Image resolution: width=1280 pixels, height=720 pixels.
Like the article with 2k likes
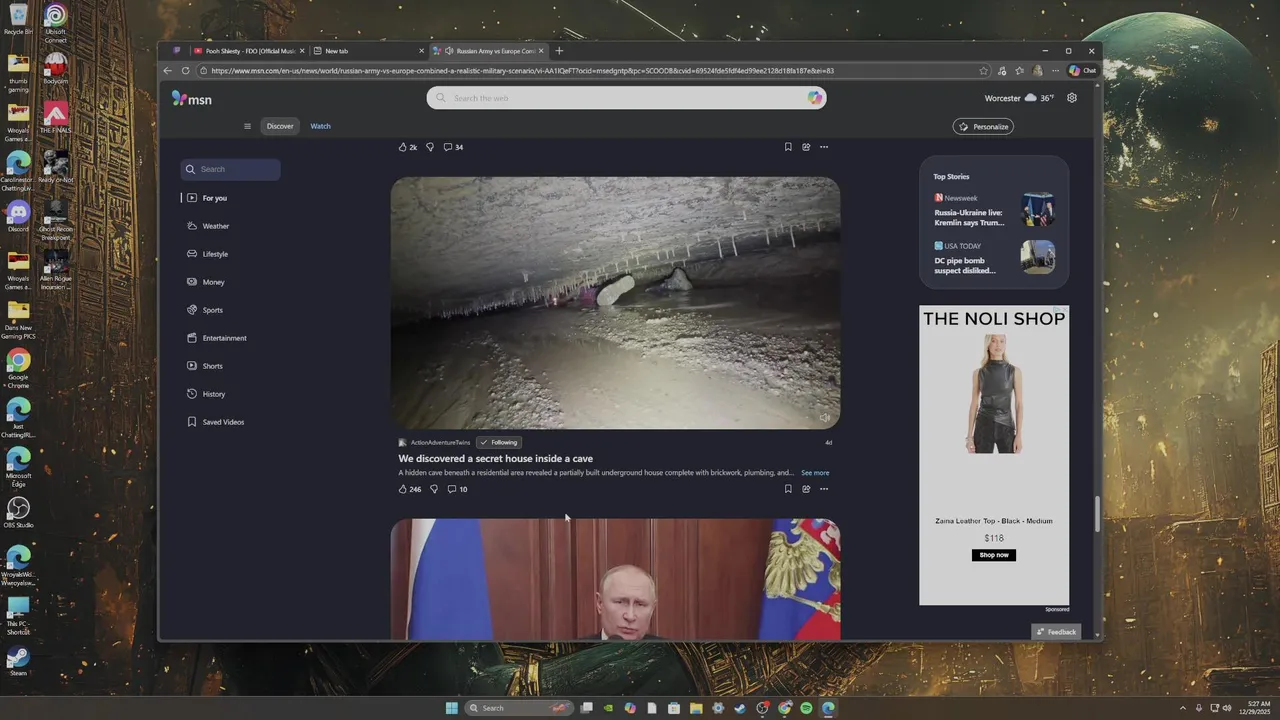(x=408, y=147)
